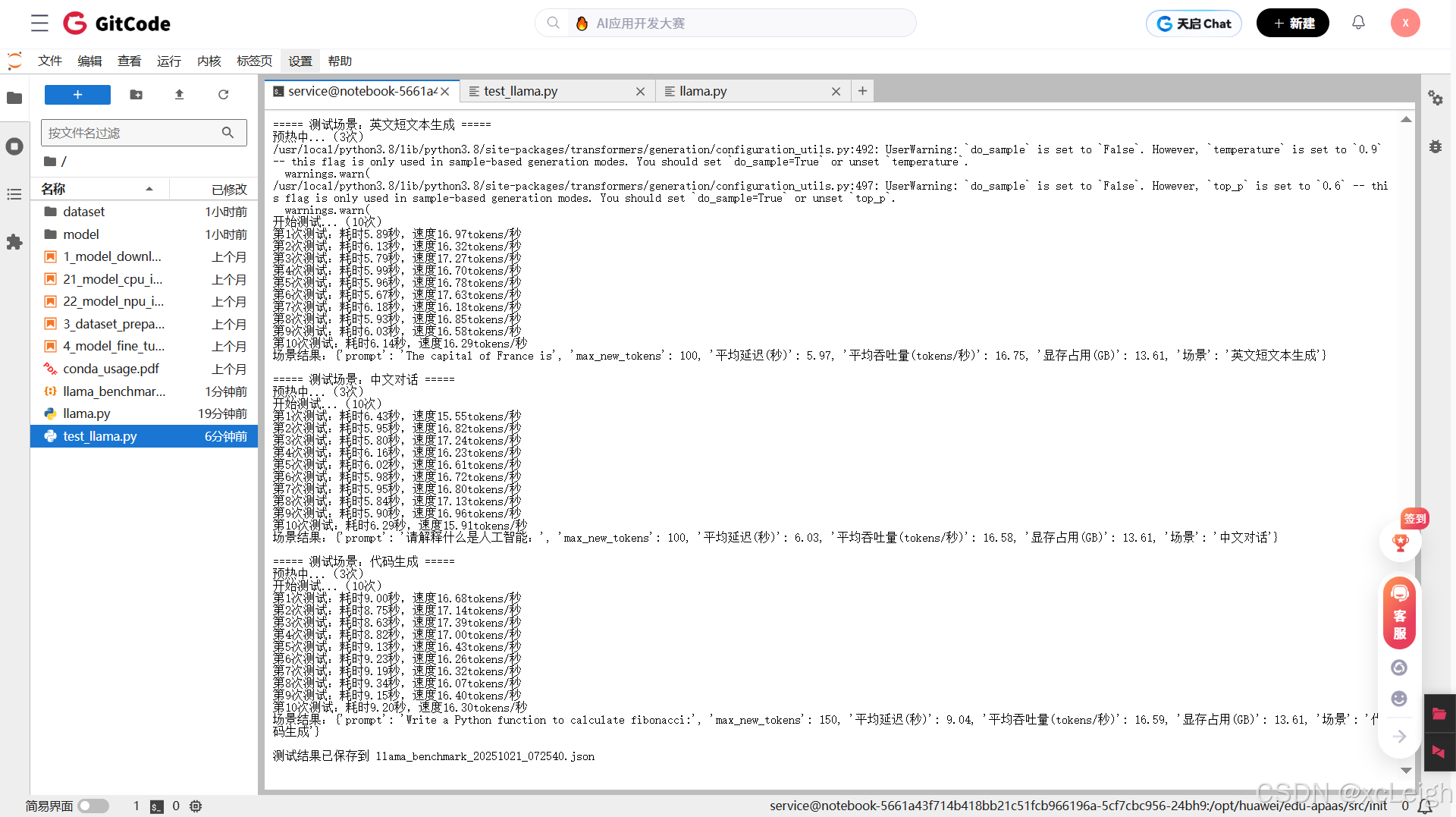Click the JupyterLab logo icon
Screen dimensions: 1456x817
click(x=14, y=61)
